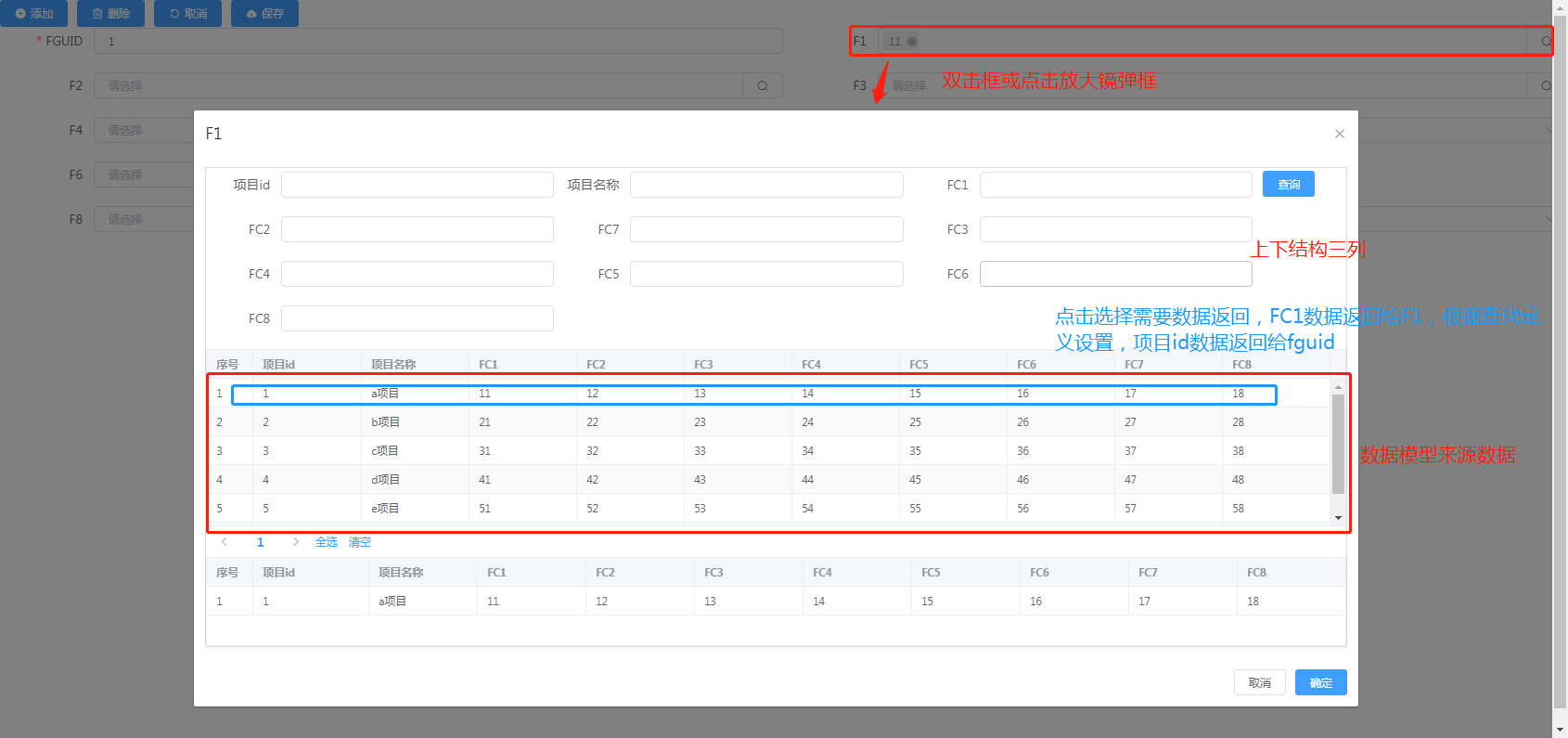The width and height of the screenshot is (1568, 738).
Task: Click the 清空 link
Action: (x=359, y=542)
